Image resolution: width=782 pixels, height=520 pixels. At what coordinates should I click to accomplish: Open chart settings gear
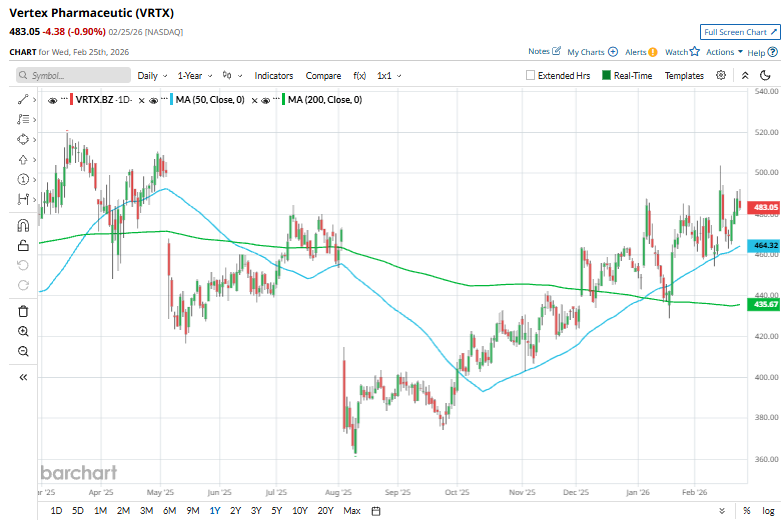tap(721, 75)
